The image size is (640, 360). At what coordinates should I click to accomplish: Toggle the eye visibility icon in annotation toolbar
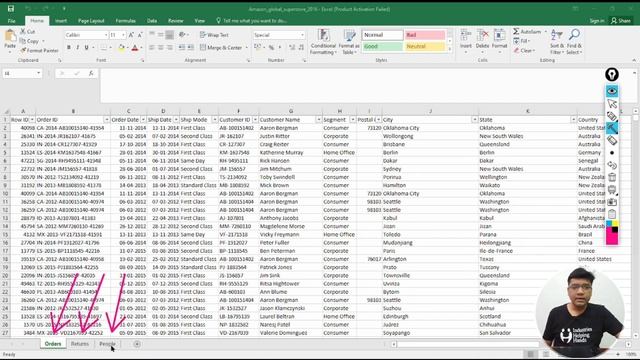pos(612,91)
